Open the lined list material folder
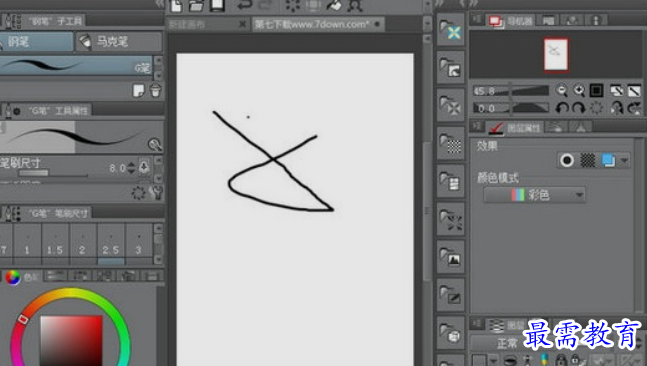The image size is (647, 366). (x=451, y=181)
